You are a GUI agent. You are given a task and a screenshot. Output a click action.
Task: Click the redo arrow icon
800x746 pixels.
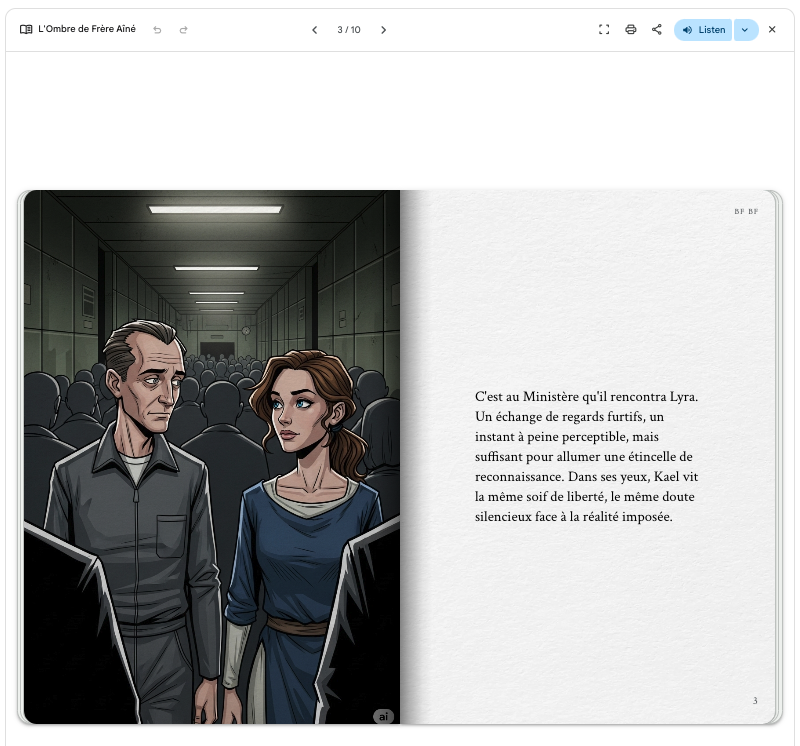(183, 30)
